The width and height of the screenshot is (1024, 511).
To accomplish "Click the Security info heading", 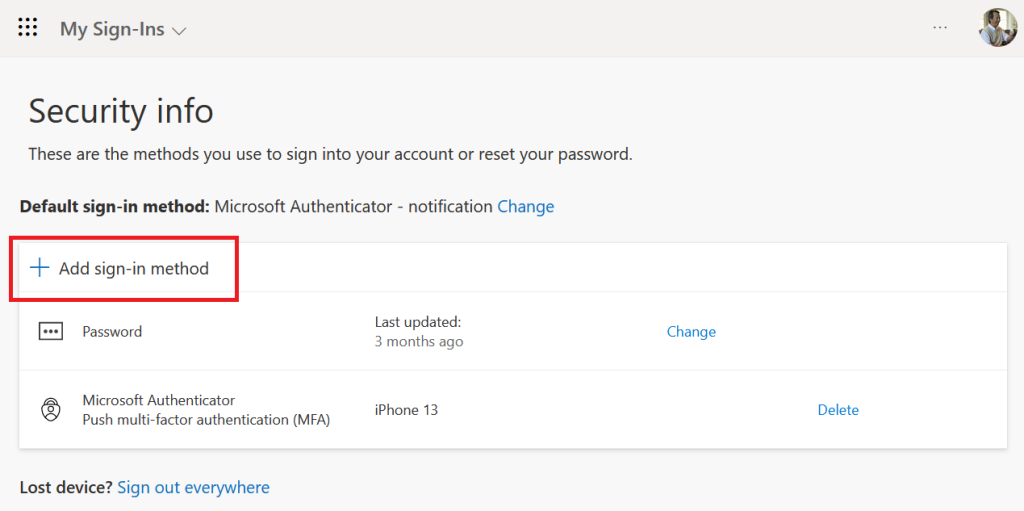I will coord(121,111).
